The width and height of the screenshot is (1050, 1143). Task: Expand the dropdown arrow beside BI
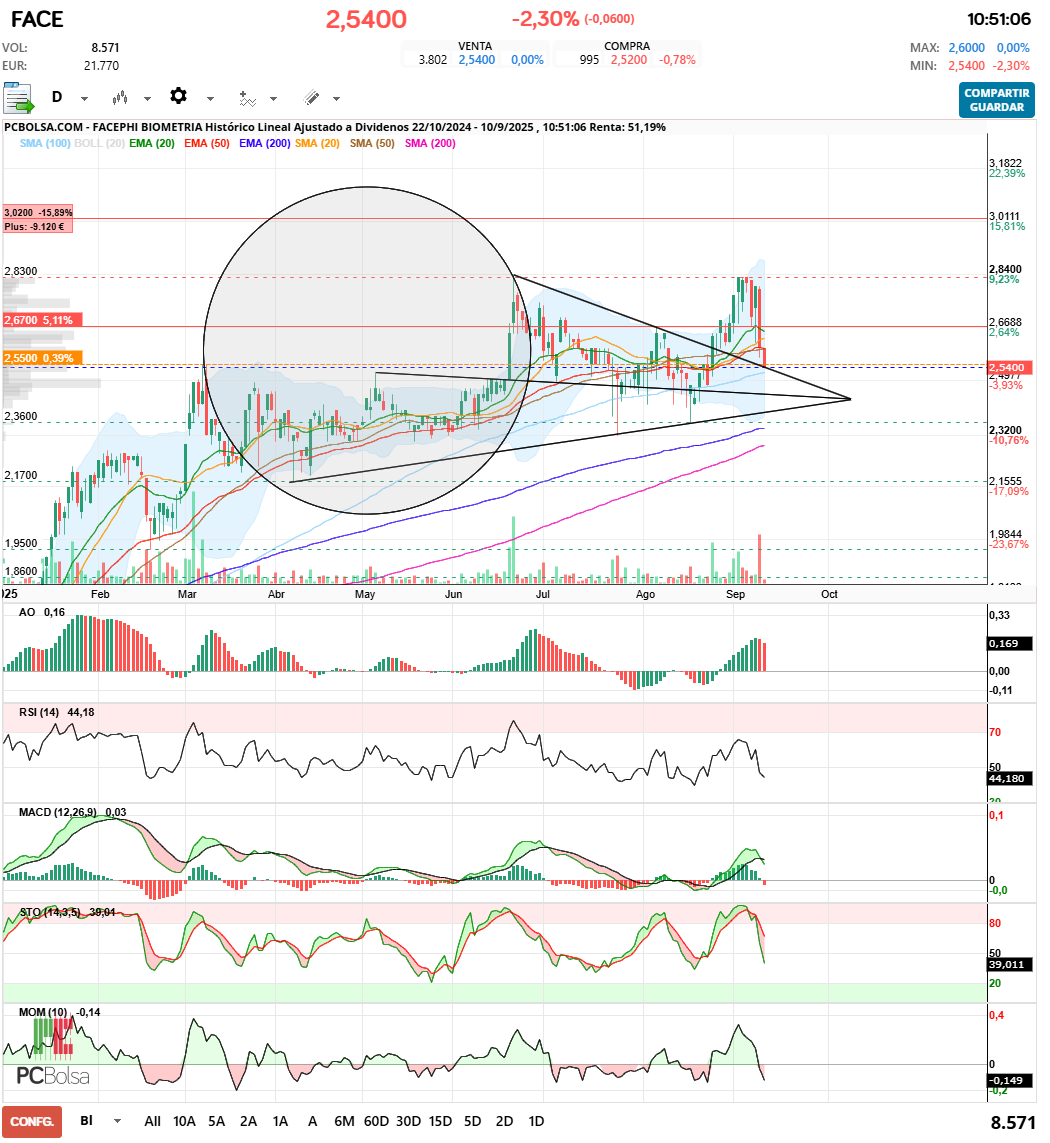pyautogui.click(x=117, y=1121)
